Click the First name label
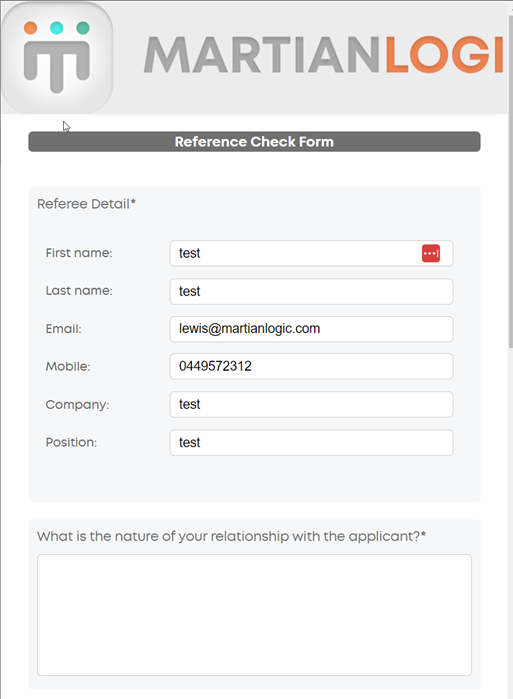 point(79,253)
